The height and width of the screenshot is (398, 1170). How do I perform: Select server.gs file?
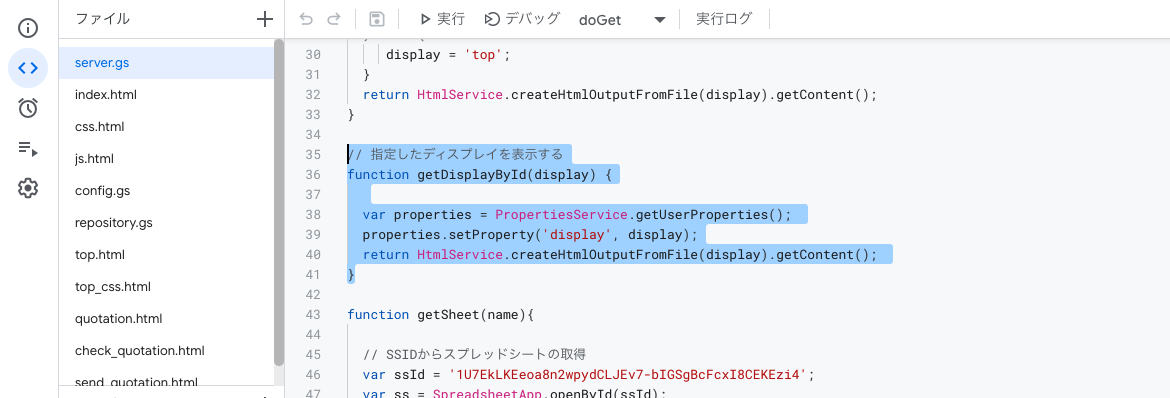(x=166, y=63)
